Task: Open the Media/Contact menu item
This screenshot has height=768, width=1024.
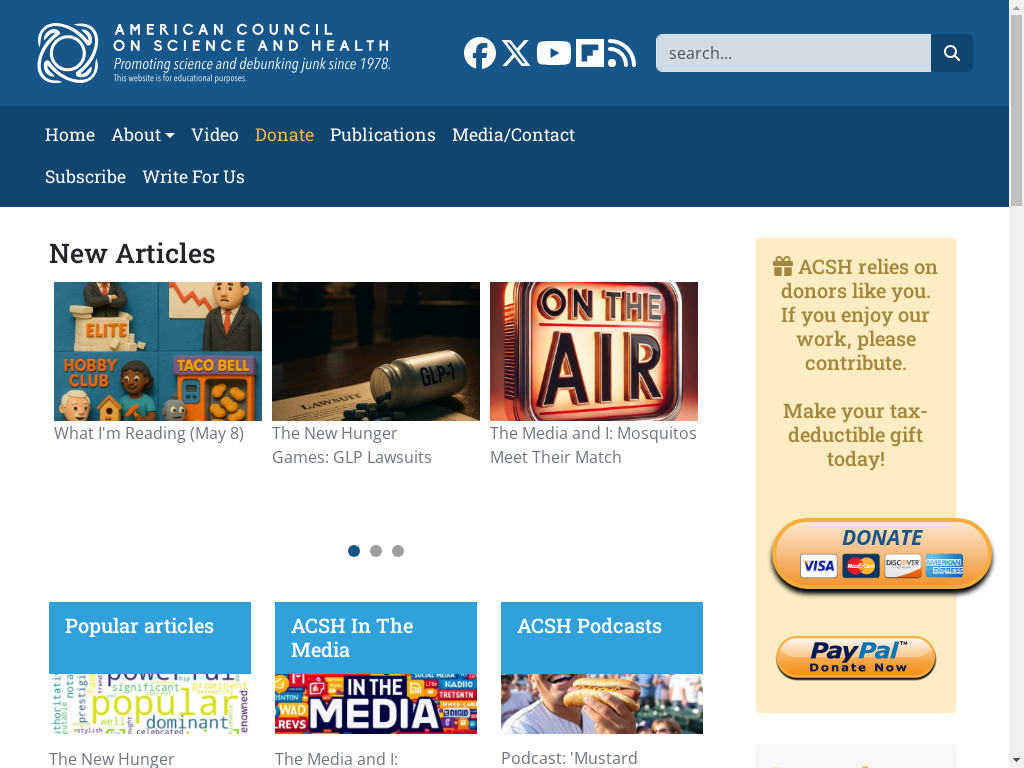Action: point(513,135)
